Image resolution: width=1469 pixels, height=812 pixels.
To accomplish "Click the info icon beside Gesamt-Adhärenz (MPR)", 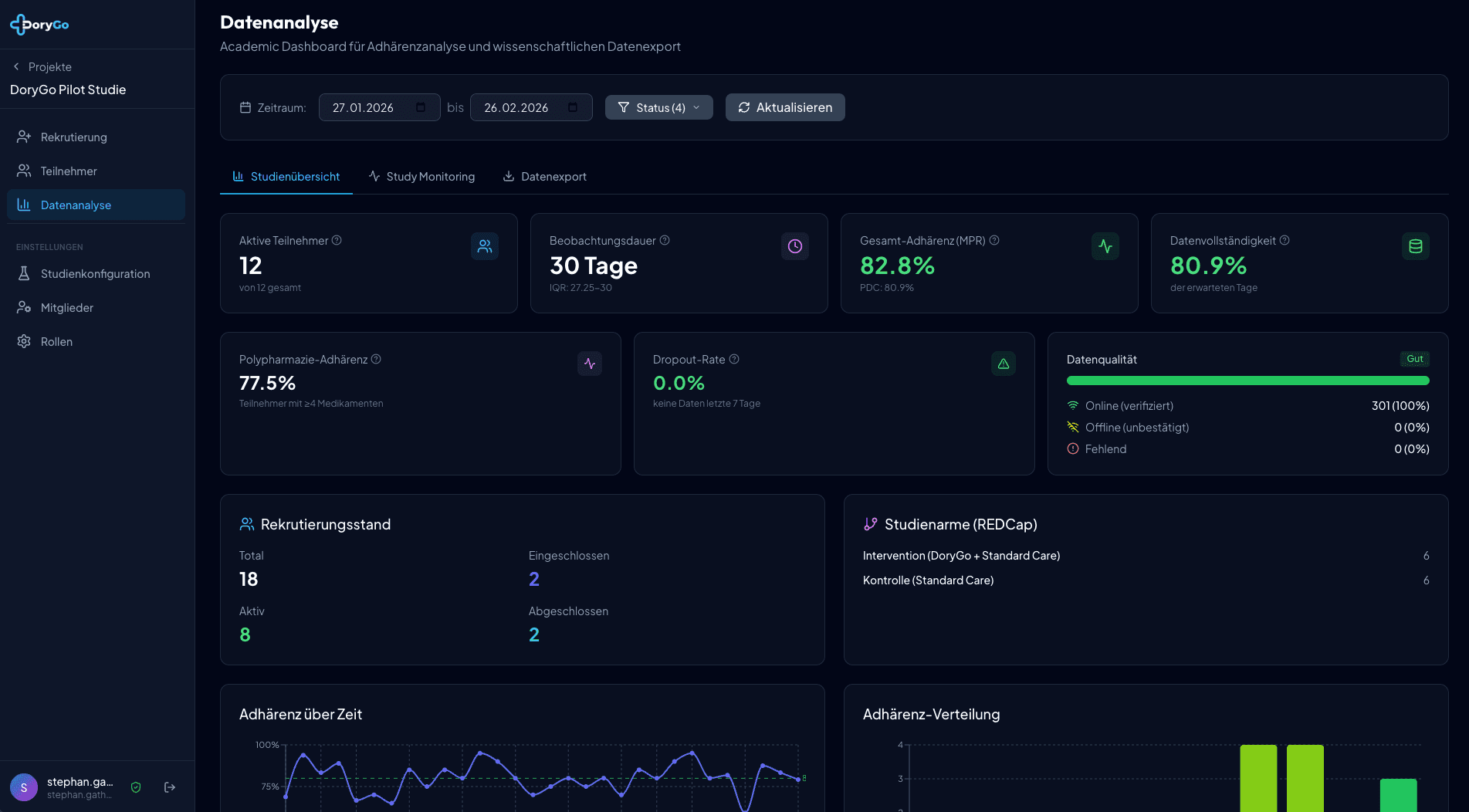I will click(x=994, y=240).
